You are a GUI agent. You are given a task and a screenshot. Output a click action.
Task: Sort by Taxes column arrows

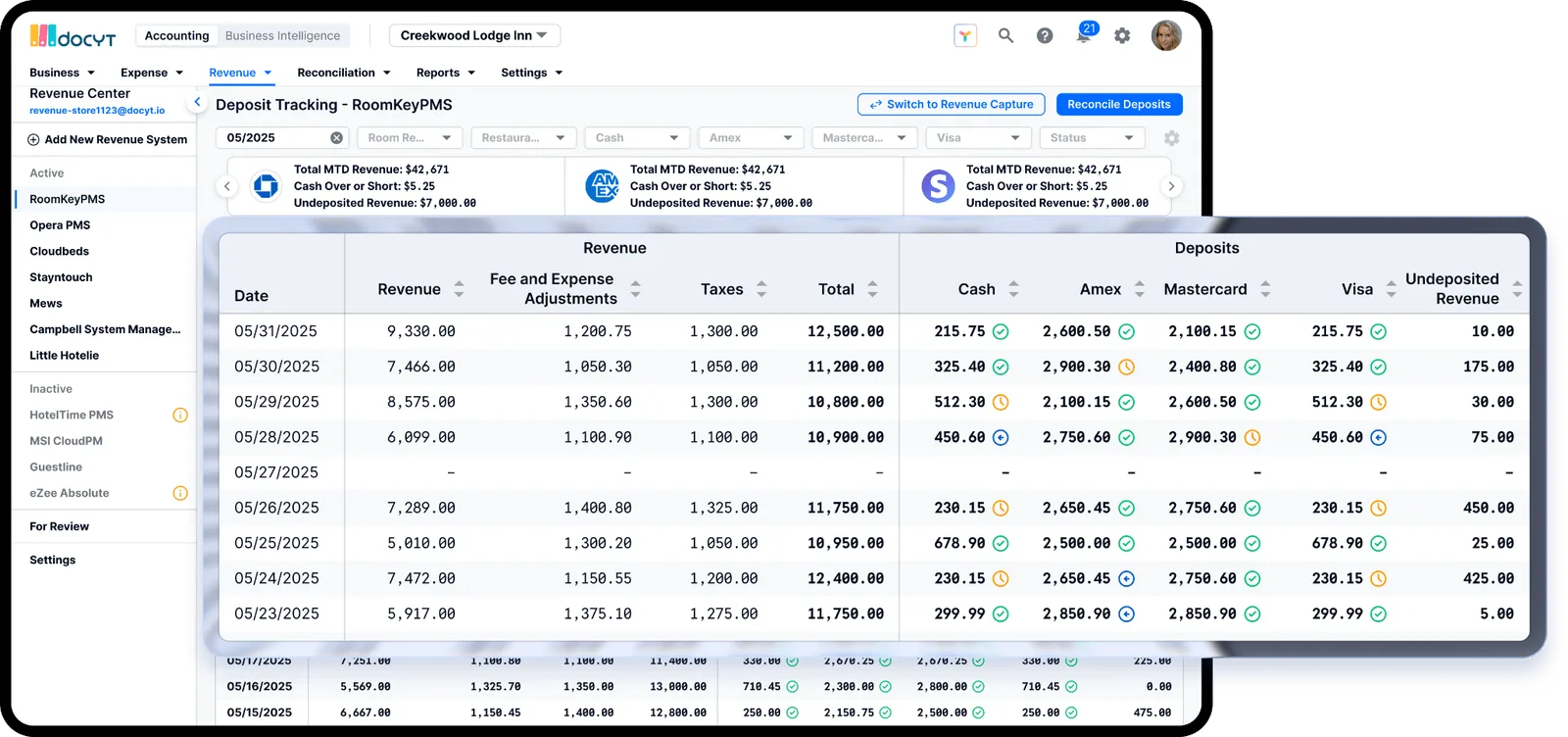pos(761,289)
